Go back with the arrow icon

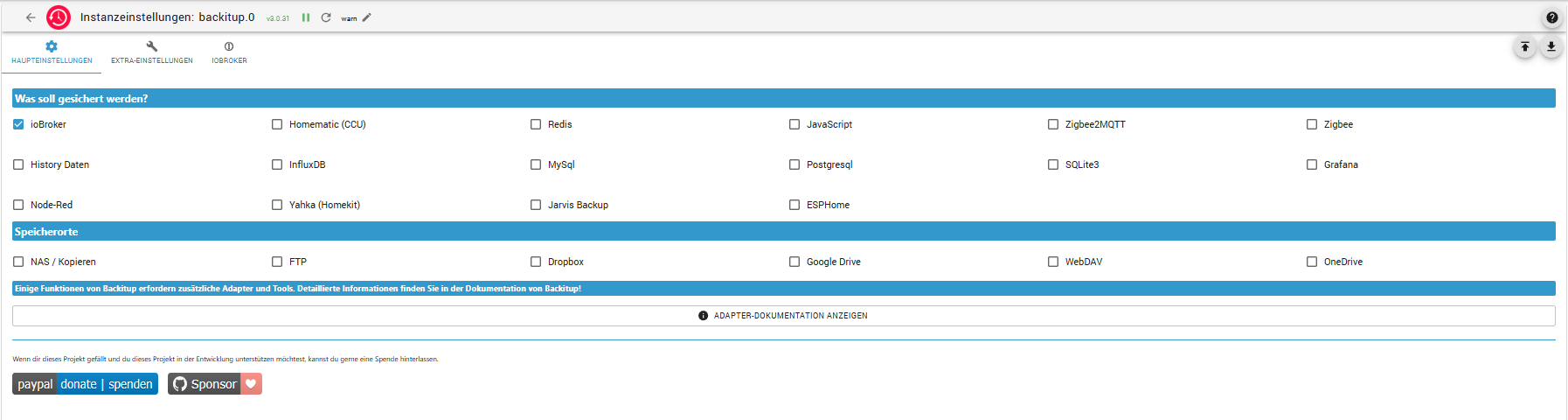pos(31,17)
